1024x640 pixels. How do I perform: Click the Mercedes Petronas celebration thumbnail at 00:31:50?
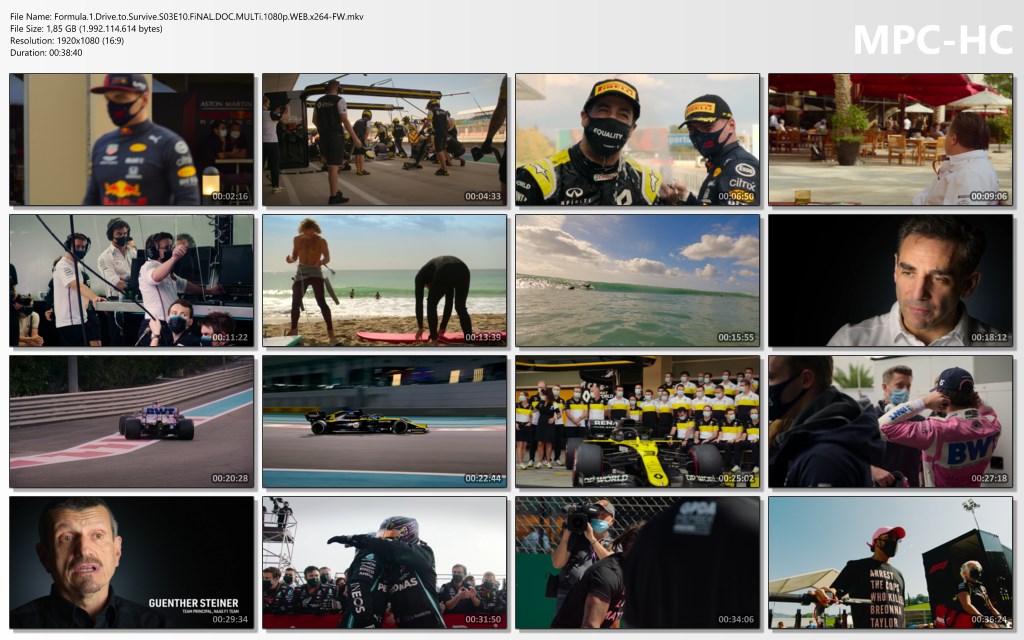coord(384,562)
